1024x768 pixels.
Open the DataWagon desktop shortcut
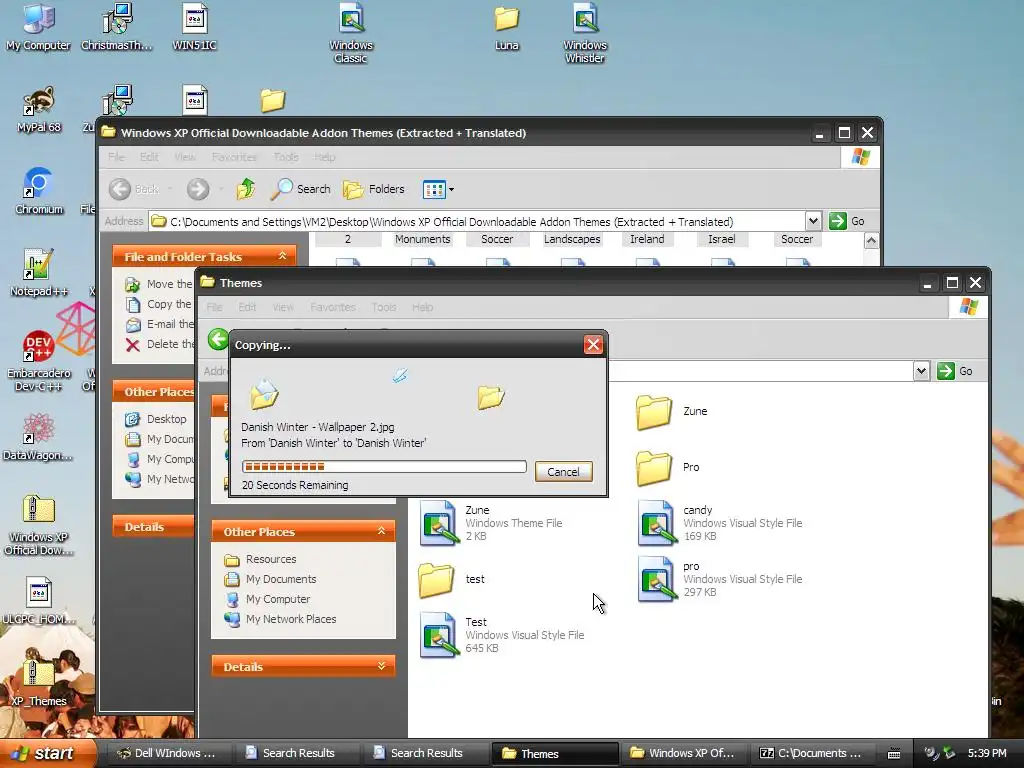[x=39, y=437]
